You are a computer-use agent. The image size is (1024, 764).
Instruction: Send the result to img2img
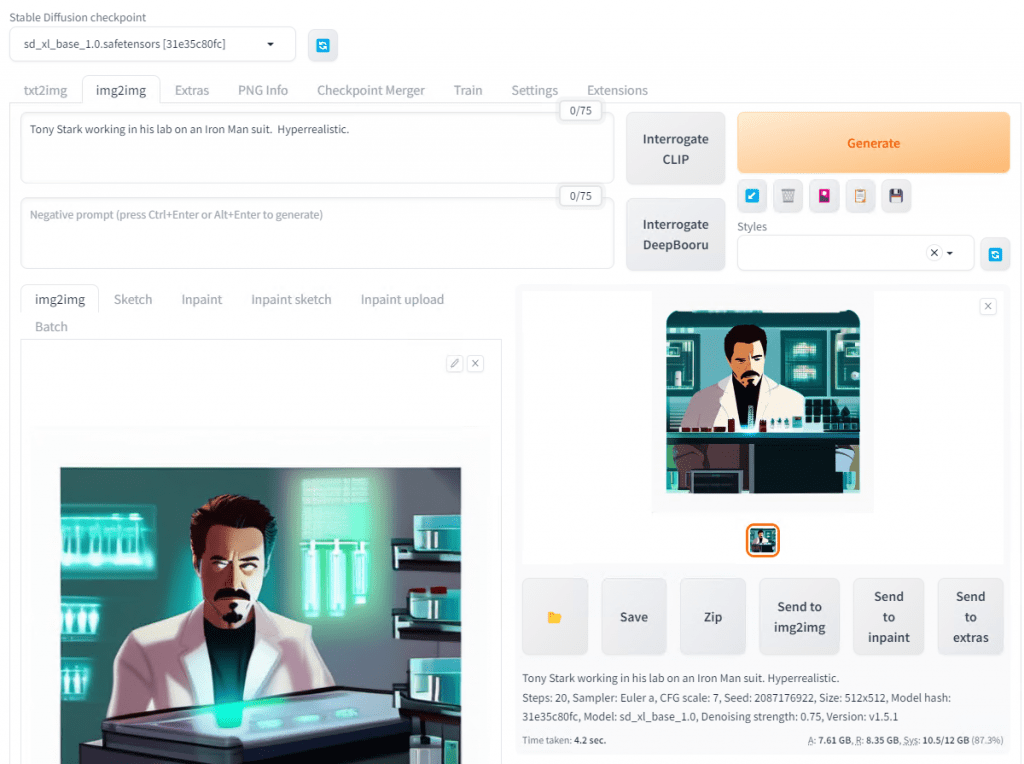pyautogui.click(x=799, y=616)
